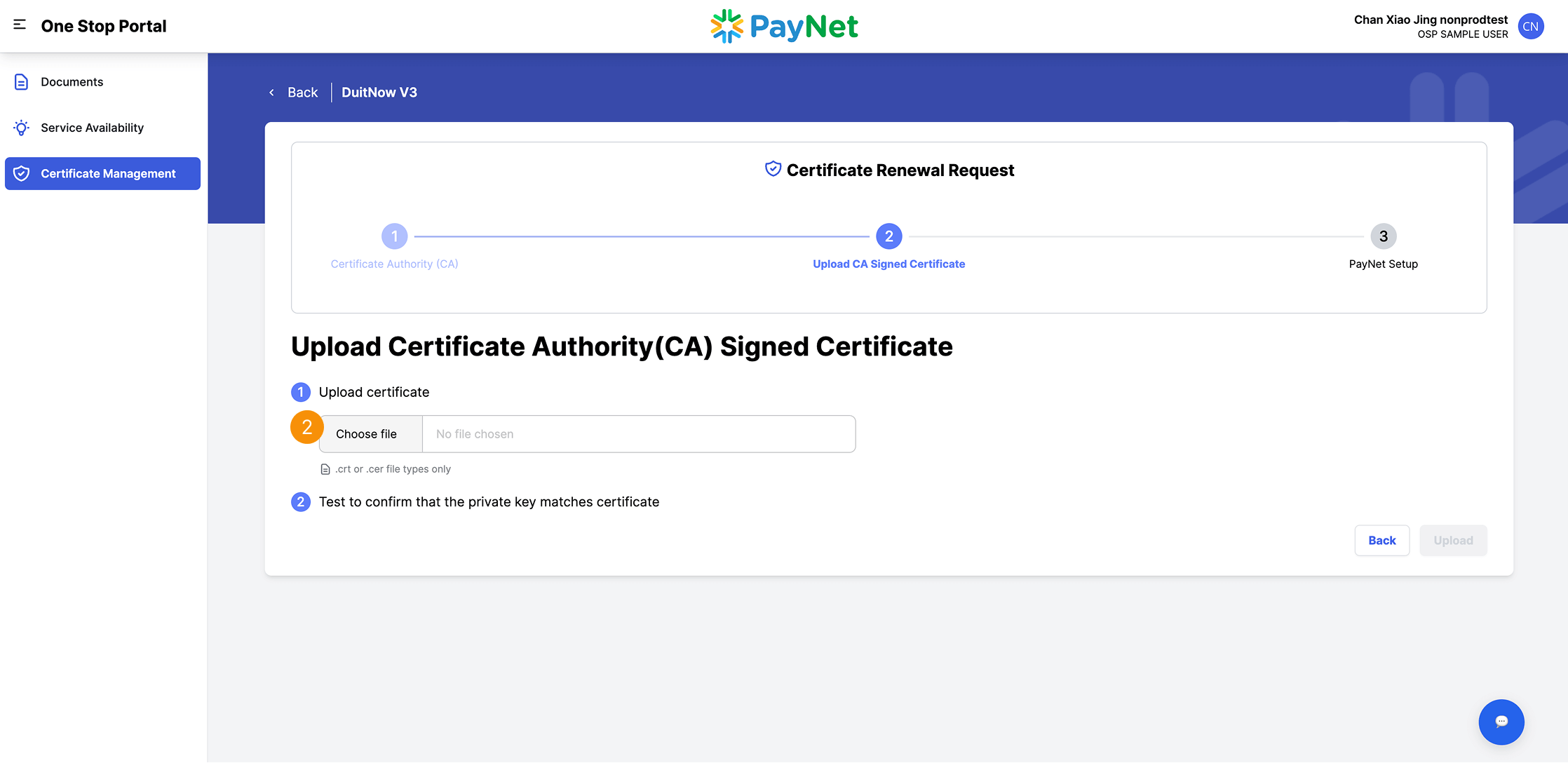Click the No file chosen input field
Image resolution: width=1568 pixels, height=763 pixels.
[638, 433]
